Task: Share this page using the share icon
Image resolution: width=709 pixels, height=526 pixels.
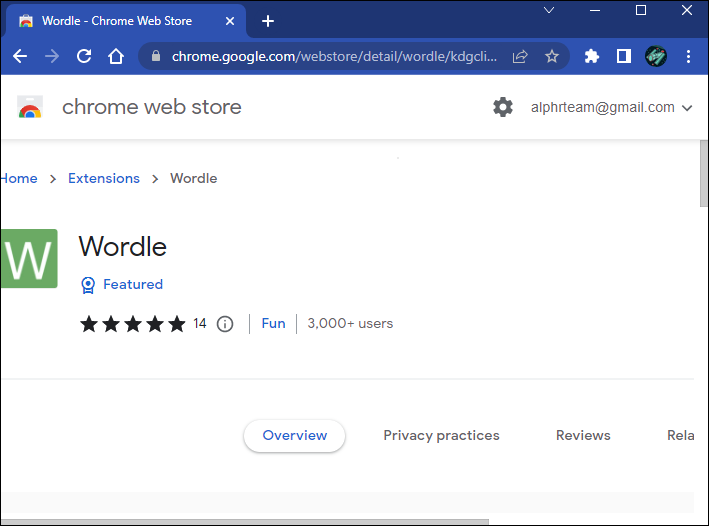Action: (520, 57)
